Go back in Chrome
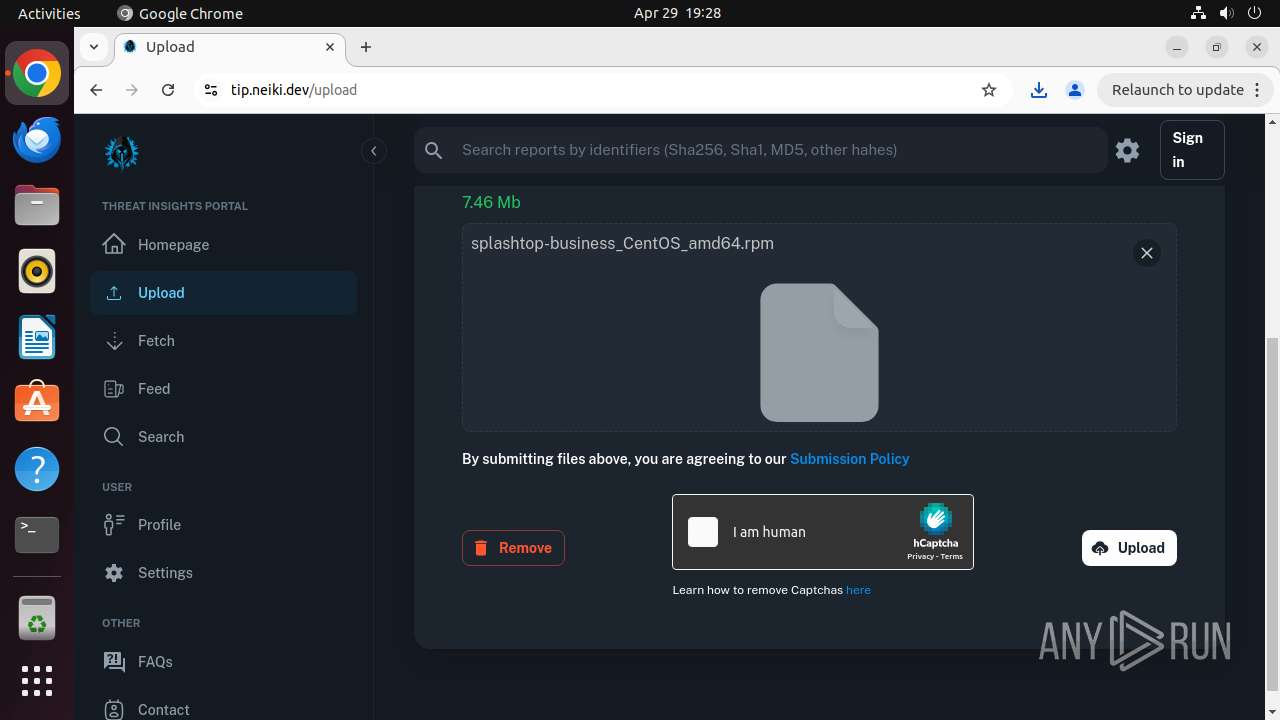This screenshot has height=720, width=1280. coord(96,90)
